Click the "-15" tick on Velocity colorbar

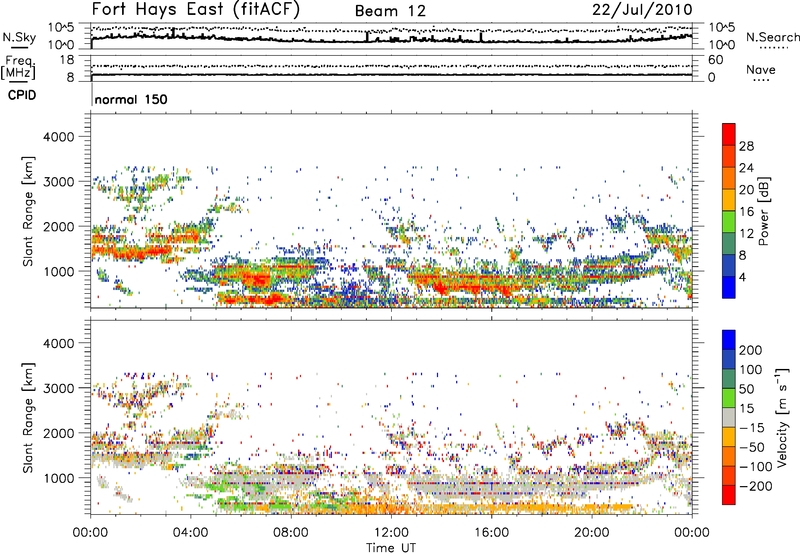coord(752,427)
